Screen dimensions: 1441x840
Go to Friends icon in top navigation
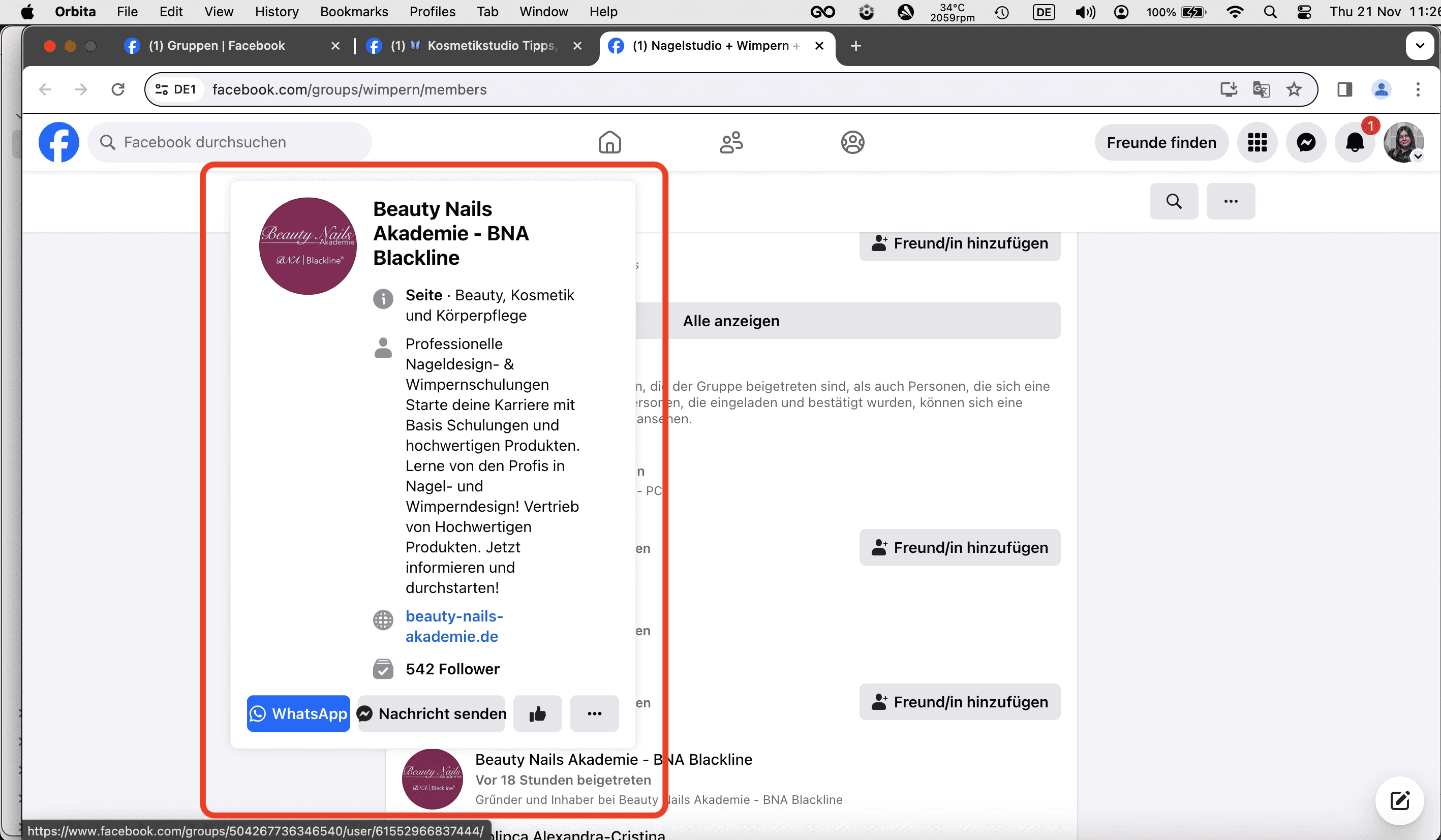731,142
